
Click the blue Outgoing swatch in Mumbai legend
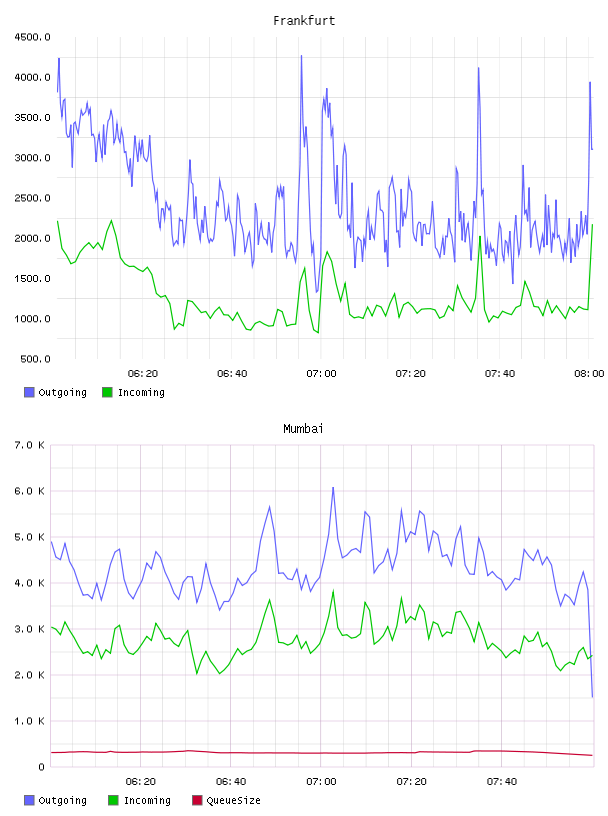pos(29,800)
